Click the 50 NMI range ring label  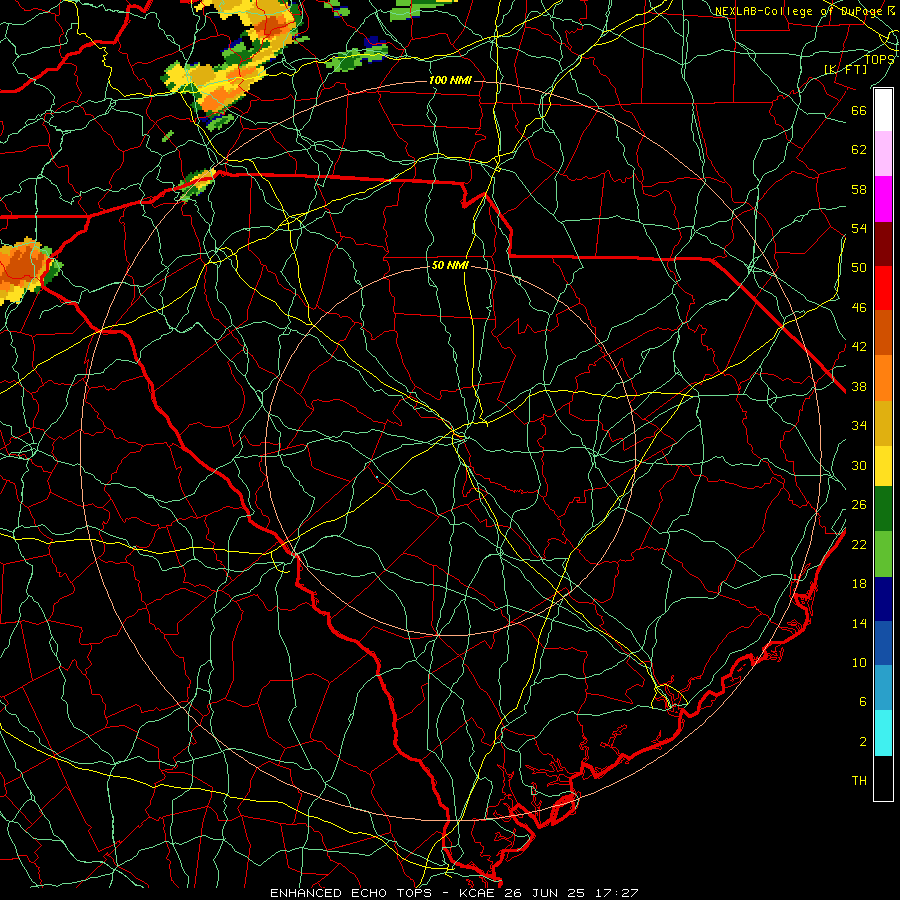pyautogui.click(x=450, y=265)
